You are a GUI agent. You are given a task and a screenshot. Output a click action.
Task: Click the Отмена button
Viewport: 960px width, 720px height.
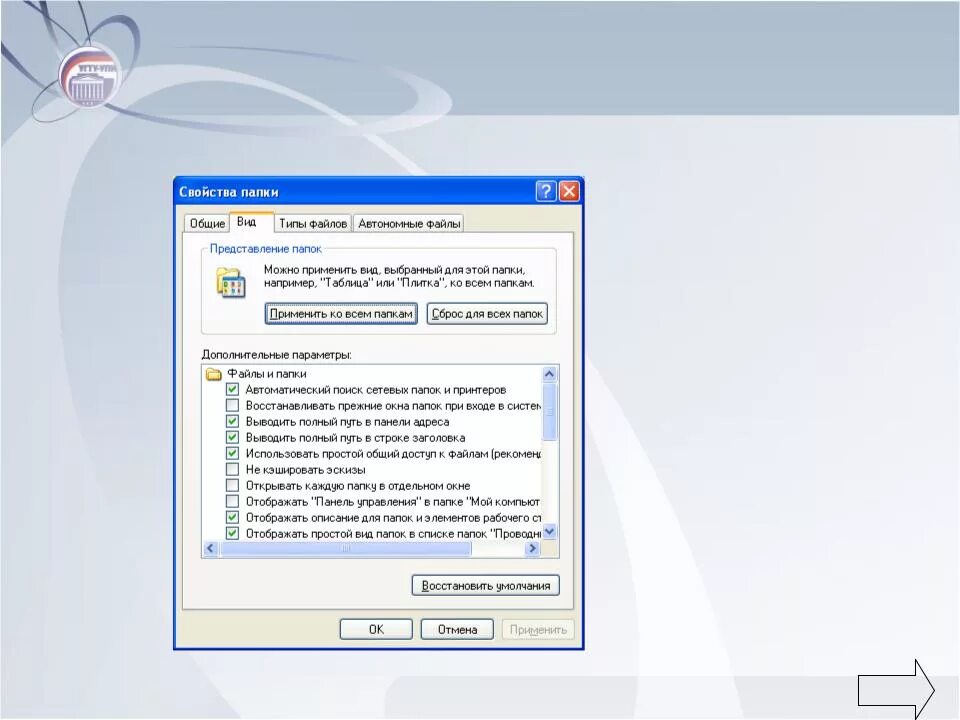457,629
